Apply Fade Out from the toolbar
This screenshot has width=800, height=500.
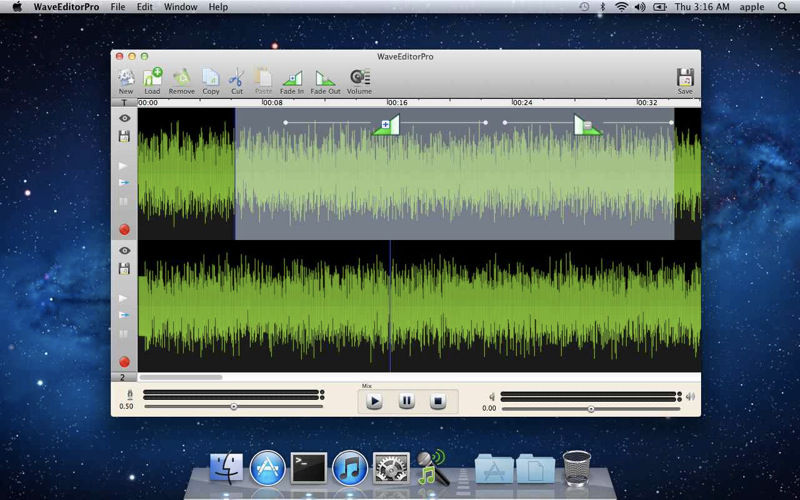point(325,82)
